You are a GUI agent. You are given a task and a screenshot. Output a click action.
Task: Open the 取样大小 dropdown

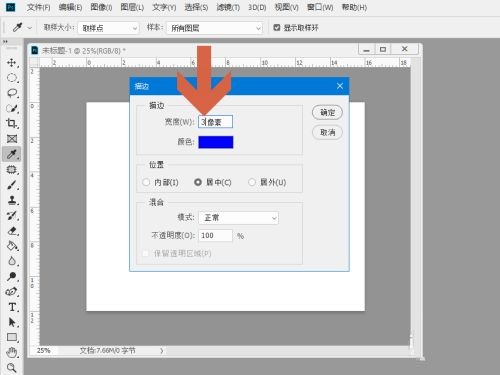point(108,28)
